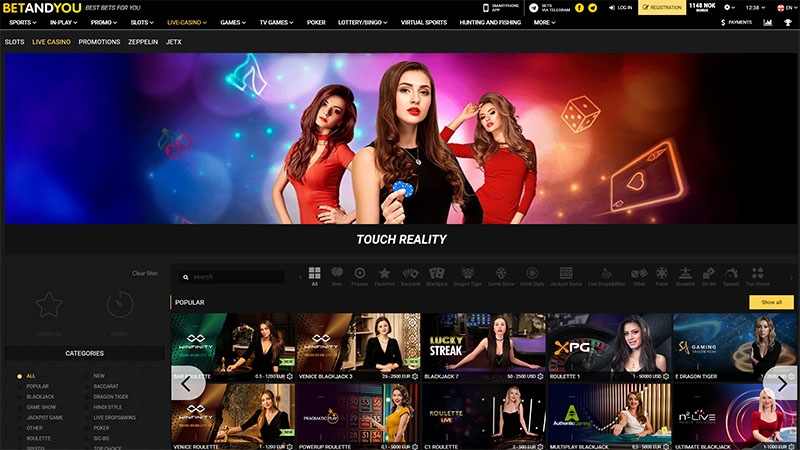Click the LOG IN button

[x=620, y=8]
